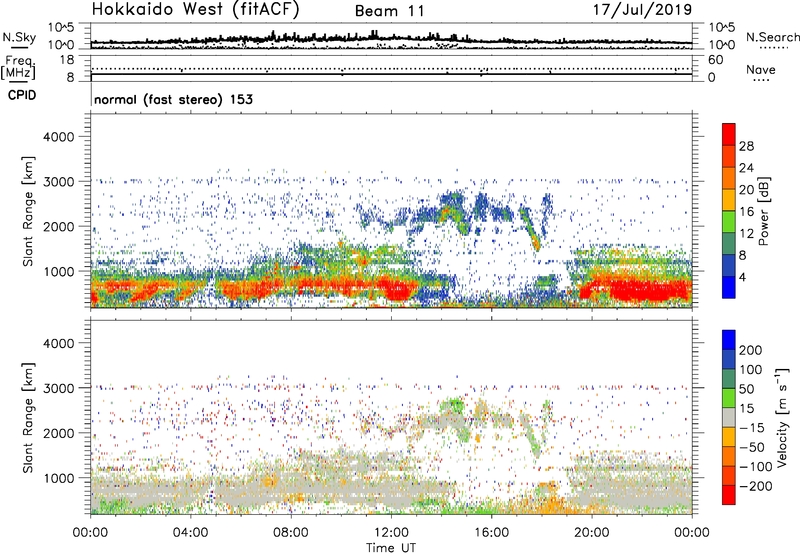Click the velocity panel 'Slant Range [km]' label
Viewport: 800px width, 554px height.
[x=28, y=417]
